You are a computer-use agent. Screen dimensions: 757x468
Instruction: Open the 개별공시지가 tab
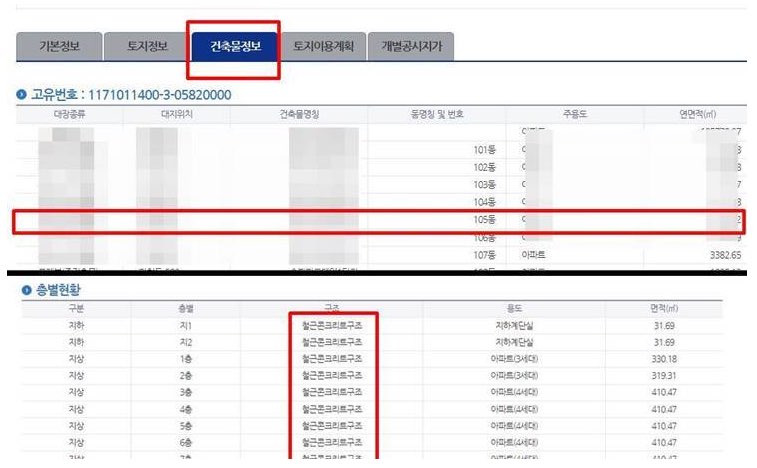point(411,46)
